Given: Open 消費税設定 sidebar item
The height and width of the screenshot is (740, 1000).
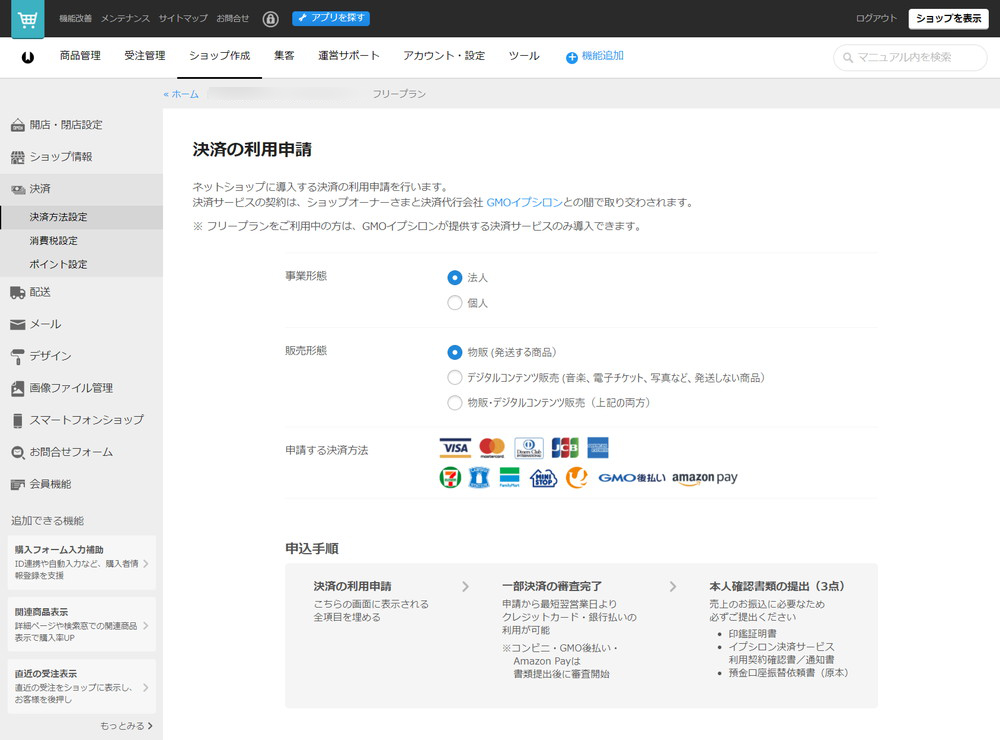Looking at the screenshot, I should click(82, 240).
